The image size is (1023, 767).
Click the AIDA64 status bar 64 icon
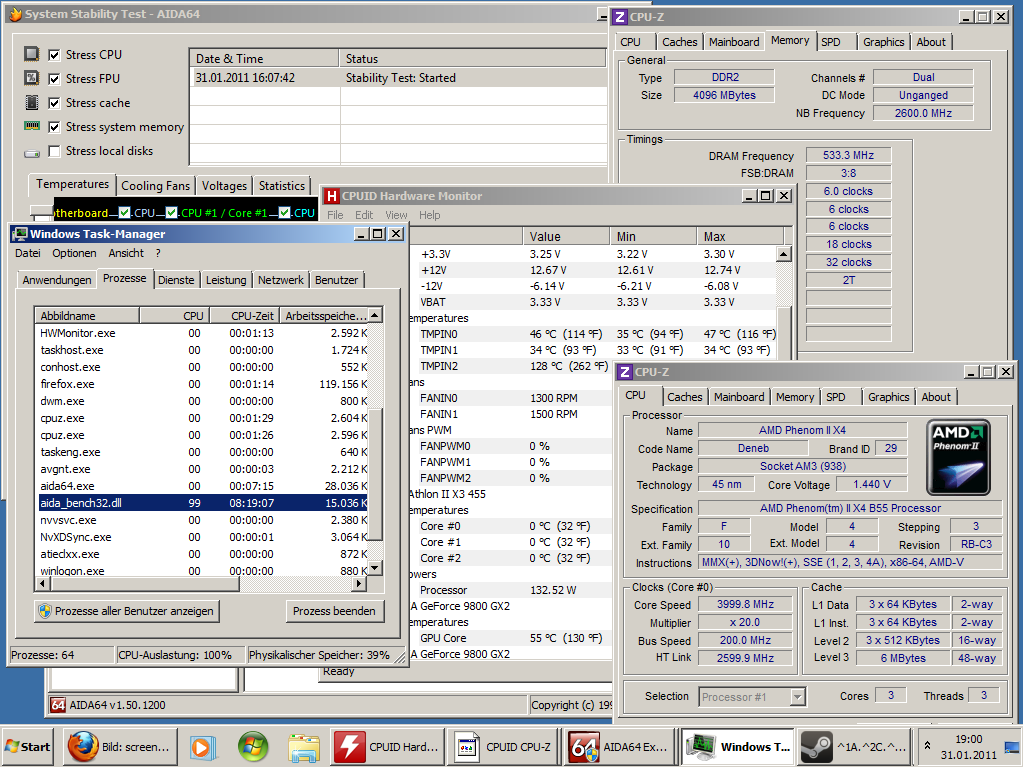pyautogui.click(x=58, y=704)
